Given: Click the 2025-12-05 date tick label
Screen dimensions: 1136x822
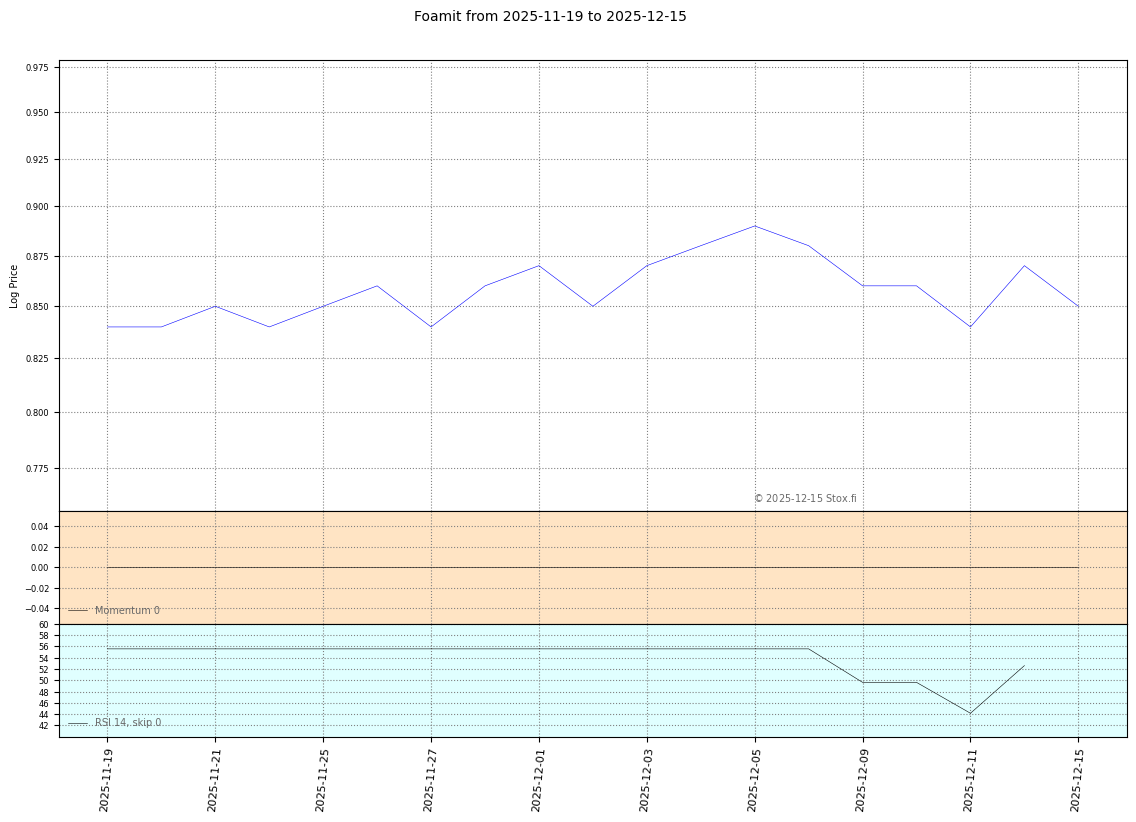Looking at the screenshot, I should (x=753, y=779).
